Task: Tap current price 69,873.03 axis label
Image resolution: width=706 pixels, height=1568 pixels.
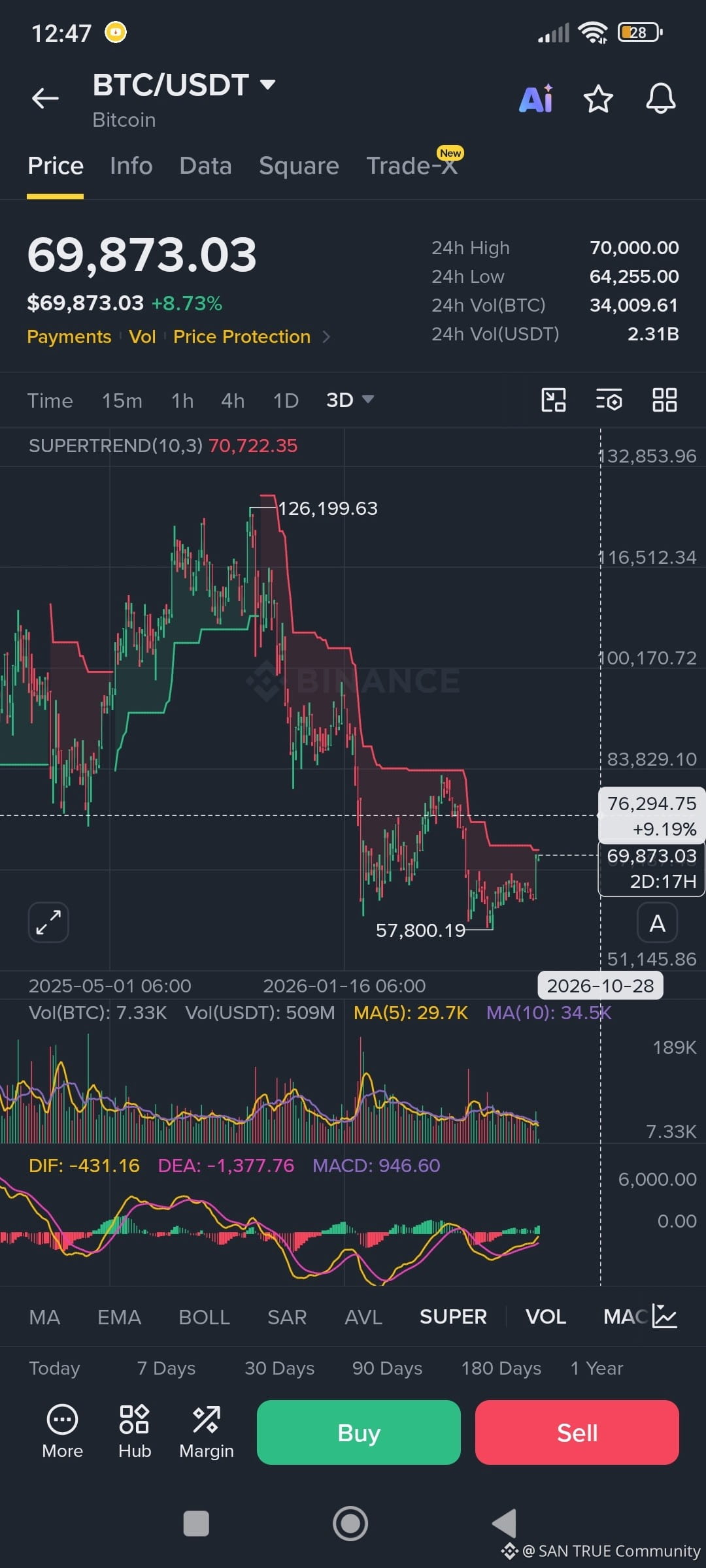Action: click(652, 869)
